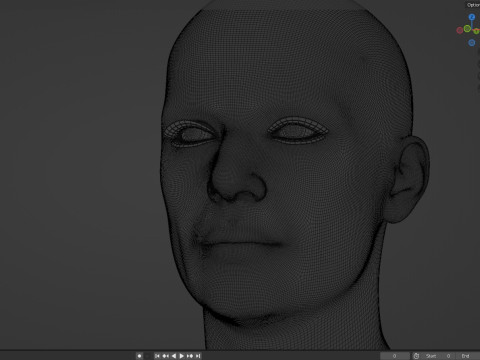Jump to the timeline start frame

coord(157,356)
